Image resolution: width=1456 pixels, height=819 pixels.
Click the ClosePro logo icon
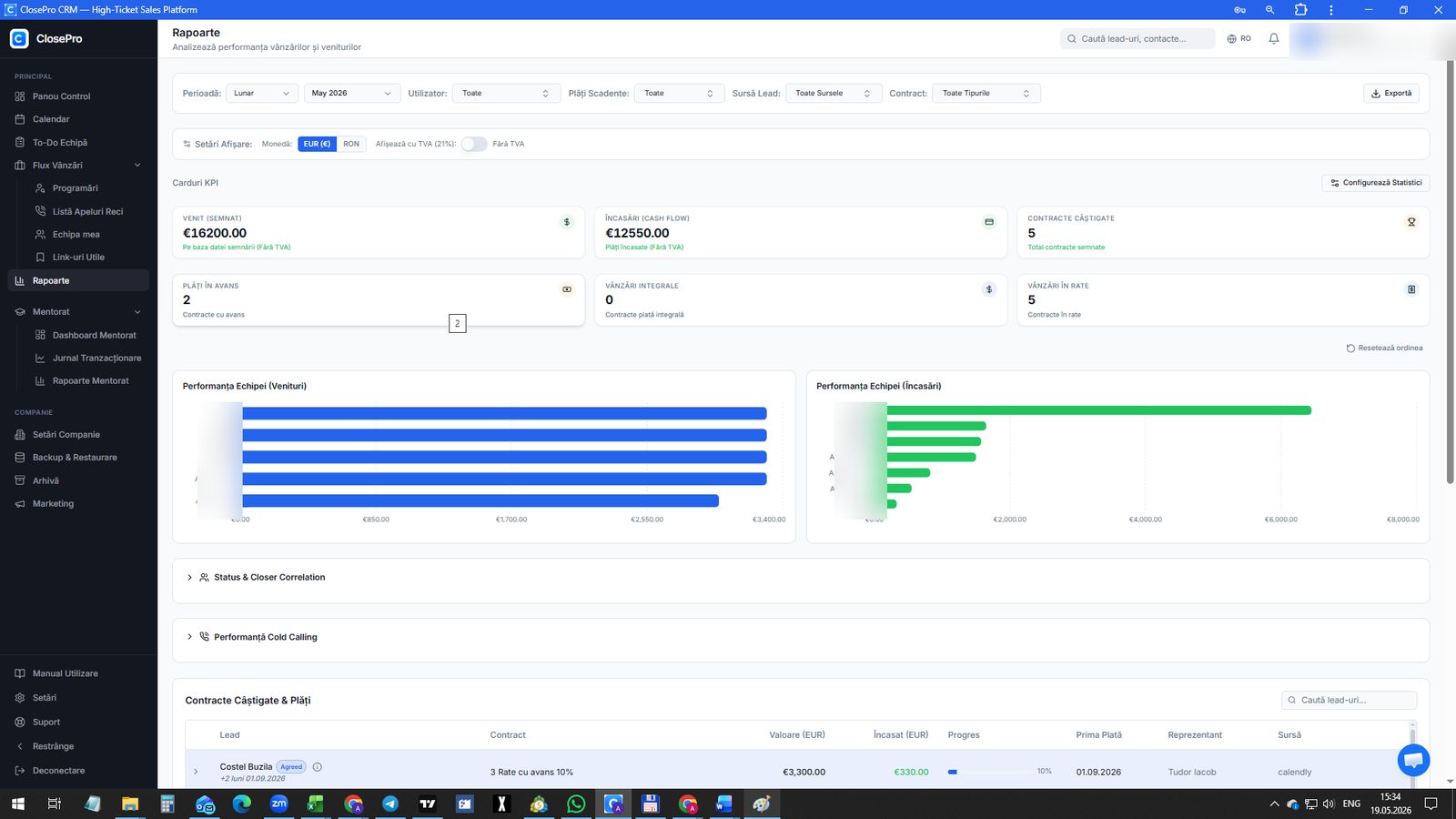19,38
